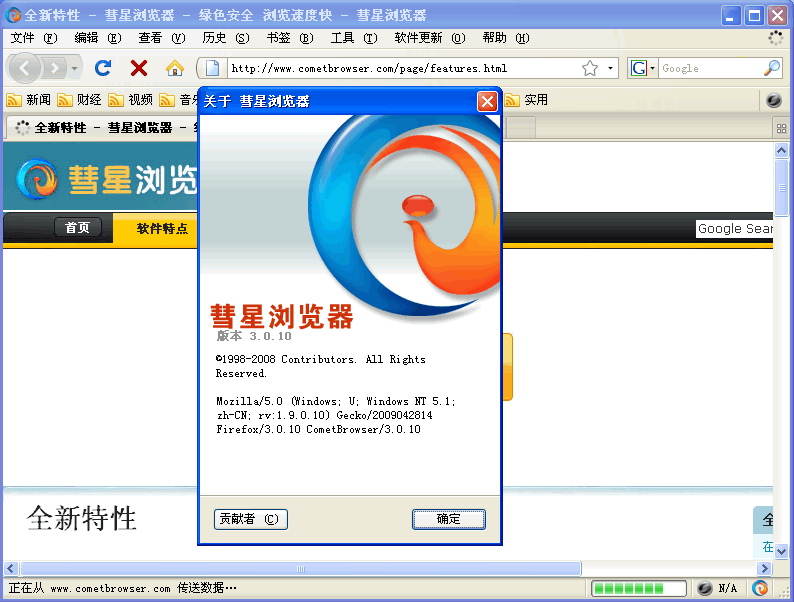Close the 关于 彗星浏览器 dialog
Image resolution: width=794 pixels, height=602 pixels.
tap(487, 101)
